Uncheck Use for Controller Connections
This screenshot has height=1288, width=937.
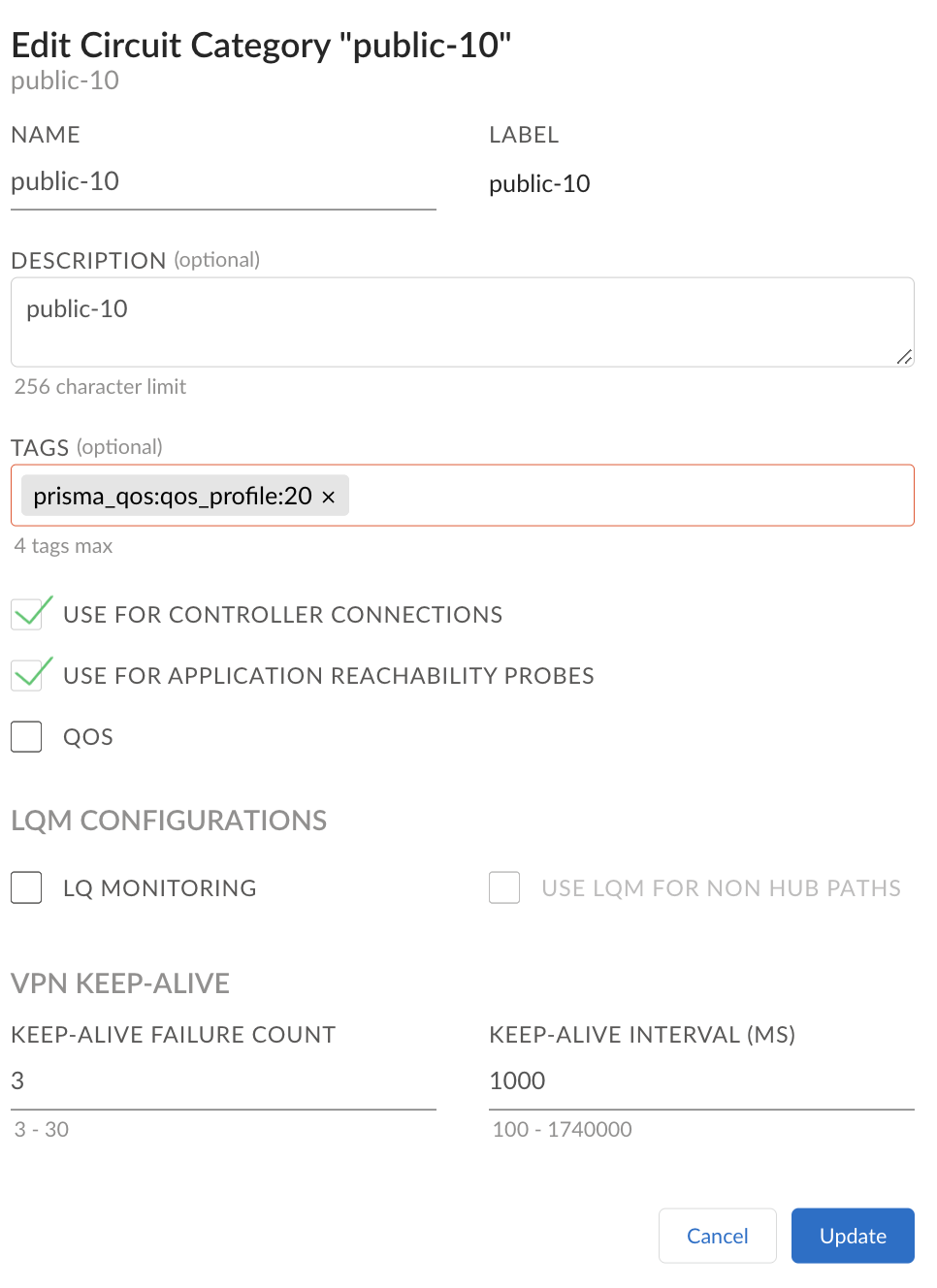pos(27,615)
